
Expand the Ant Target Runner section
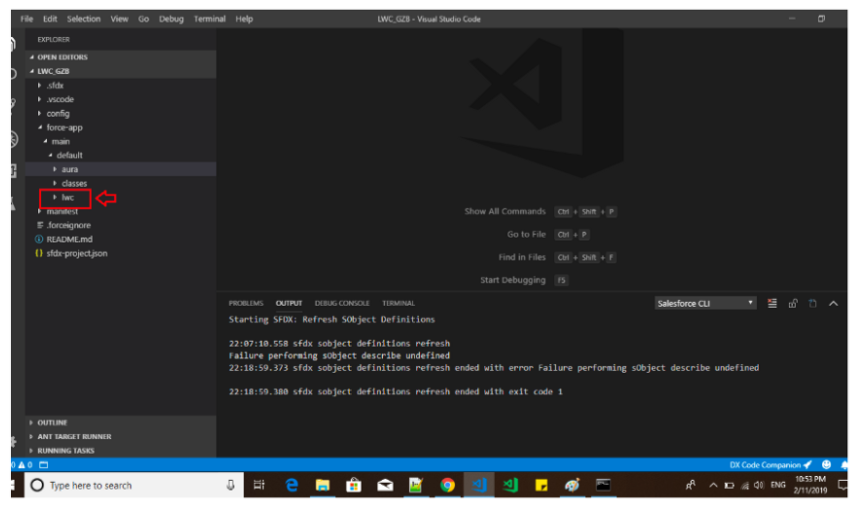[120, 437]
